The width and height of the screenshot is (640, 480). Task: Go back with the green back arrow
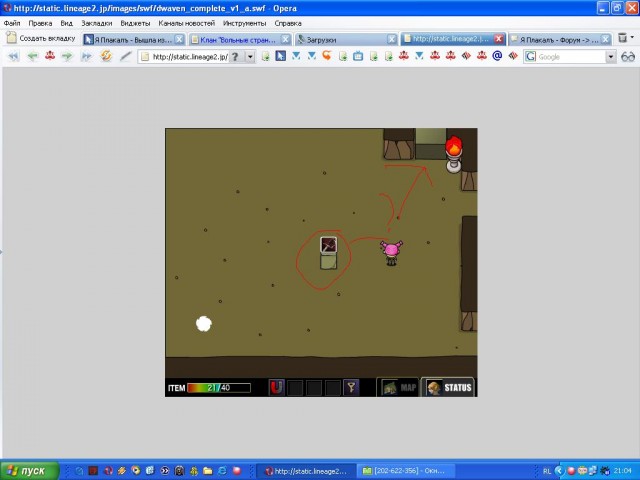point(32,56)
